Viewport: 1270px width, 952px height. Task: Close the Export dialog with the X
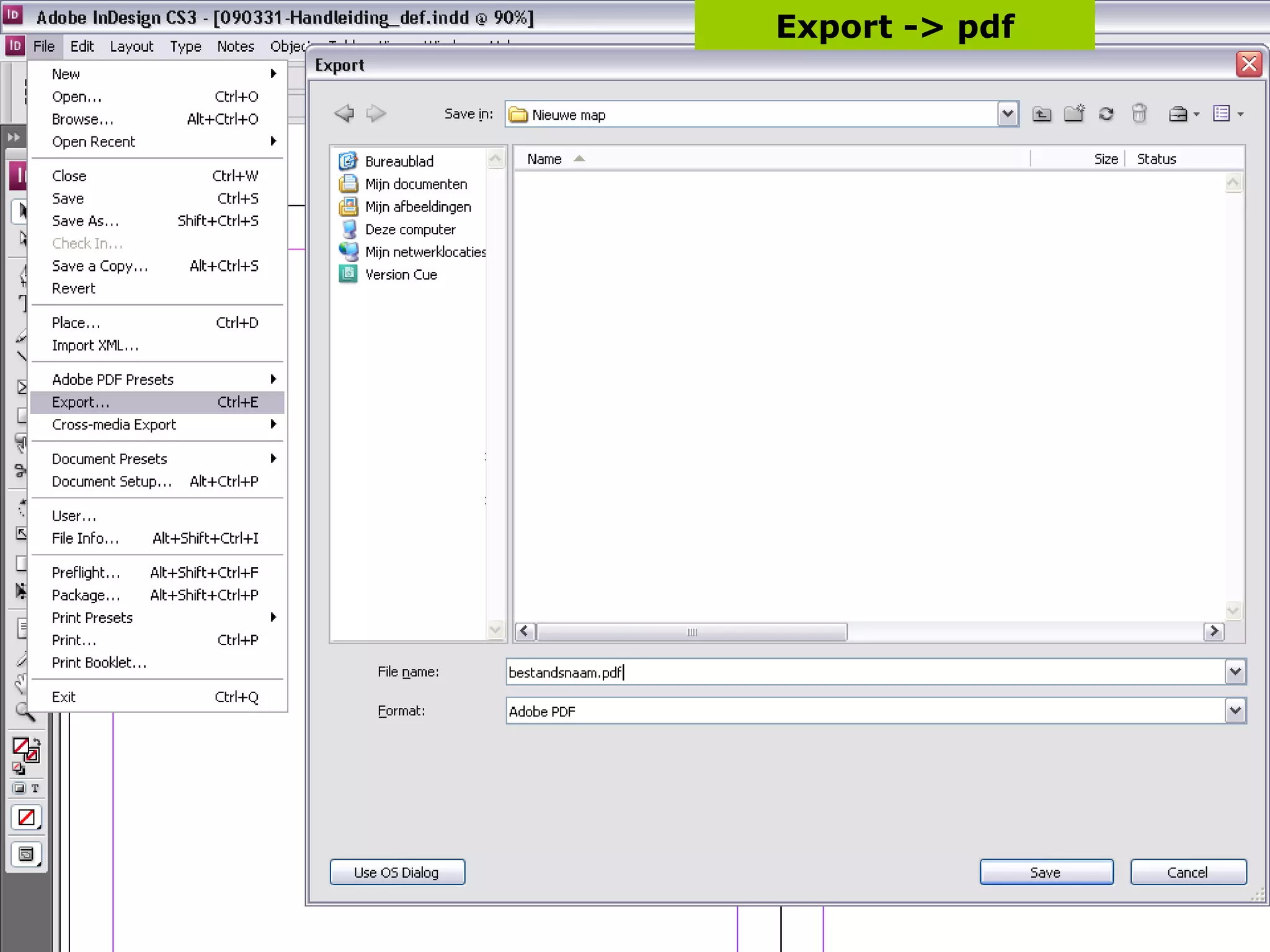coord(1249,64)
